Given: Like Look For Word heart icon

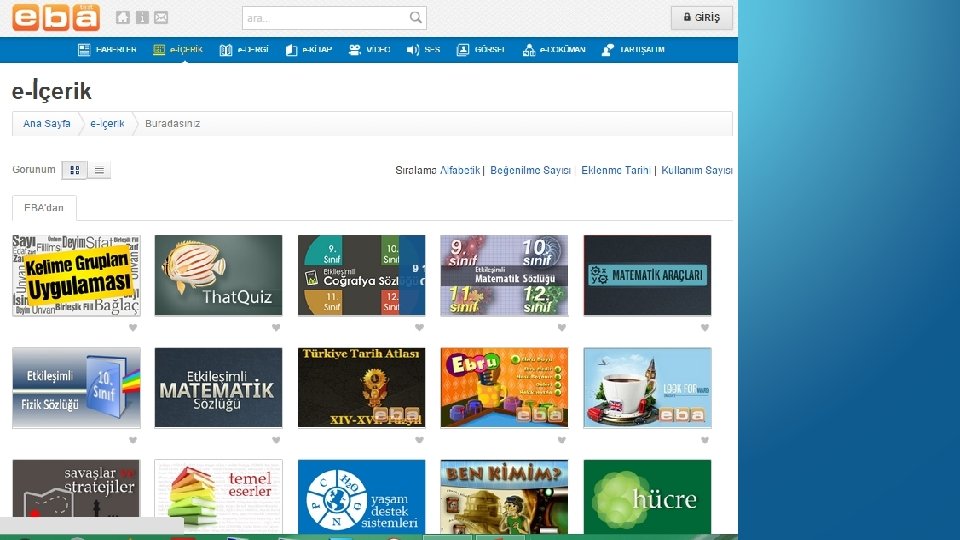Looking at the screenshot, I should (705, 440).
